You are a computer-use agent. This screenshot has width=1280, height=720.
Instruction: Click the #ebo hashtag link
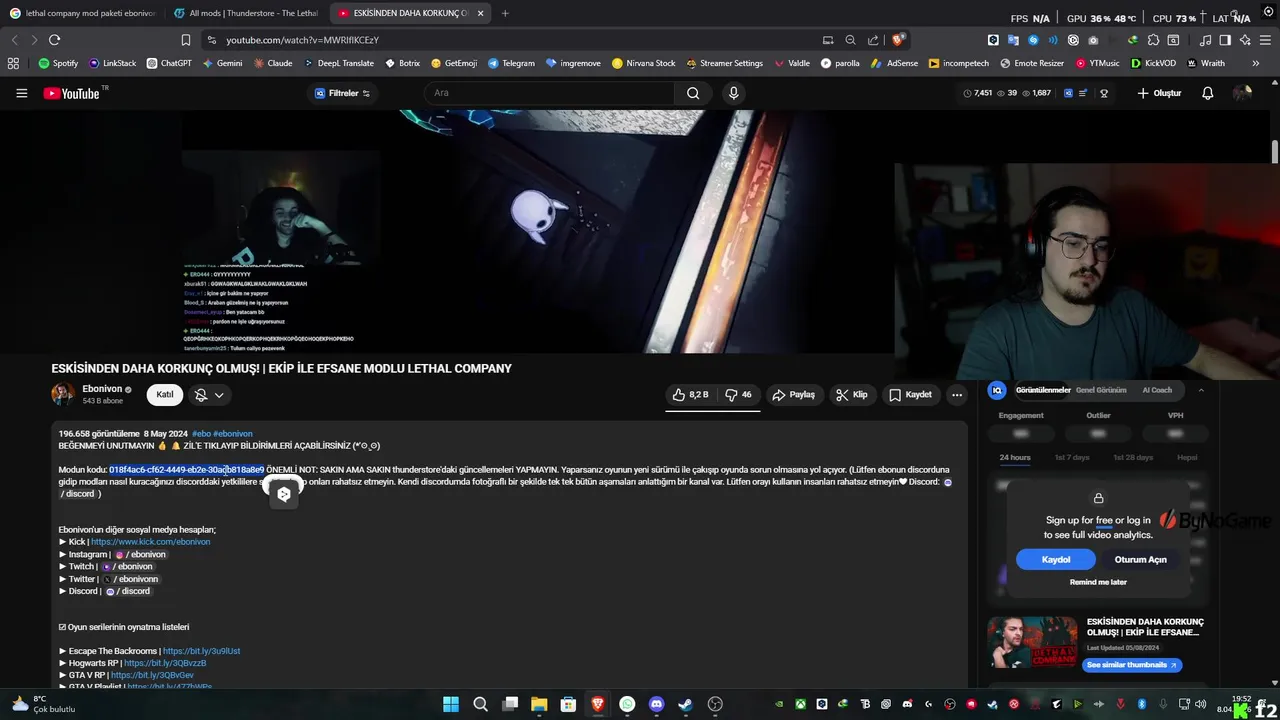201,434
